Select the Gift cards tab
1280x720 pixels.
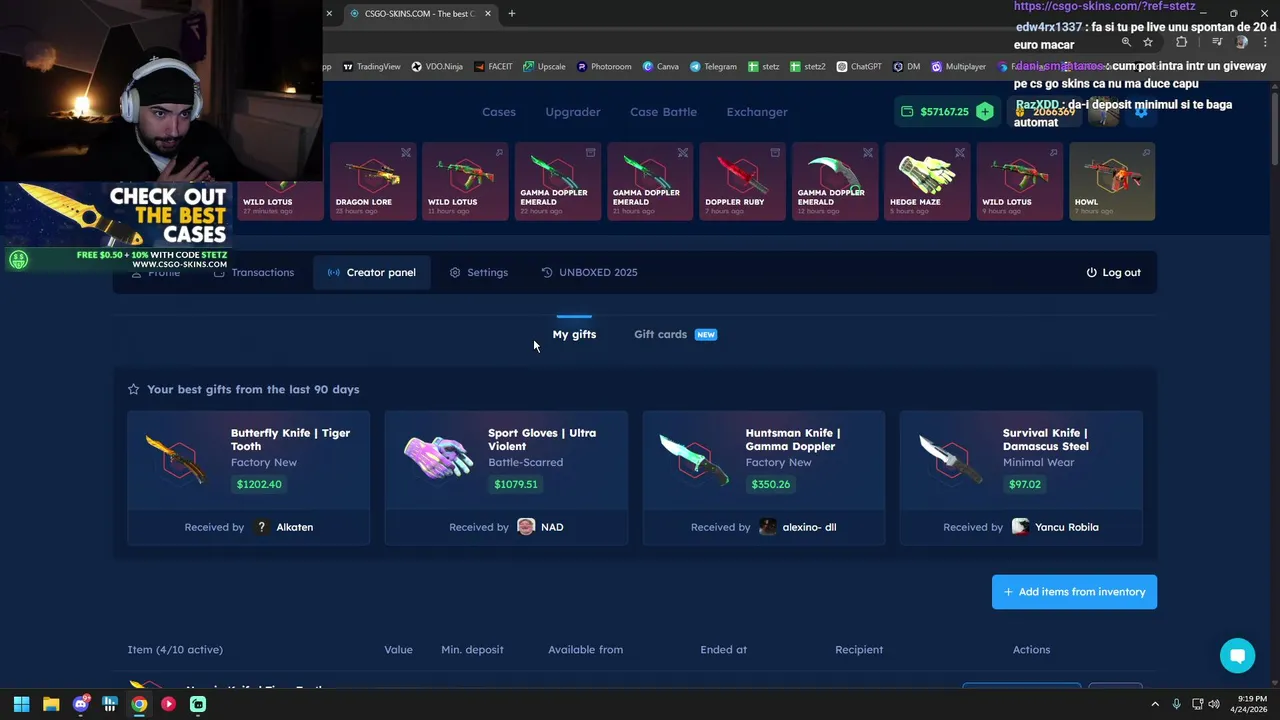(675, 334)
